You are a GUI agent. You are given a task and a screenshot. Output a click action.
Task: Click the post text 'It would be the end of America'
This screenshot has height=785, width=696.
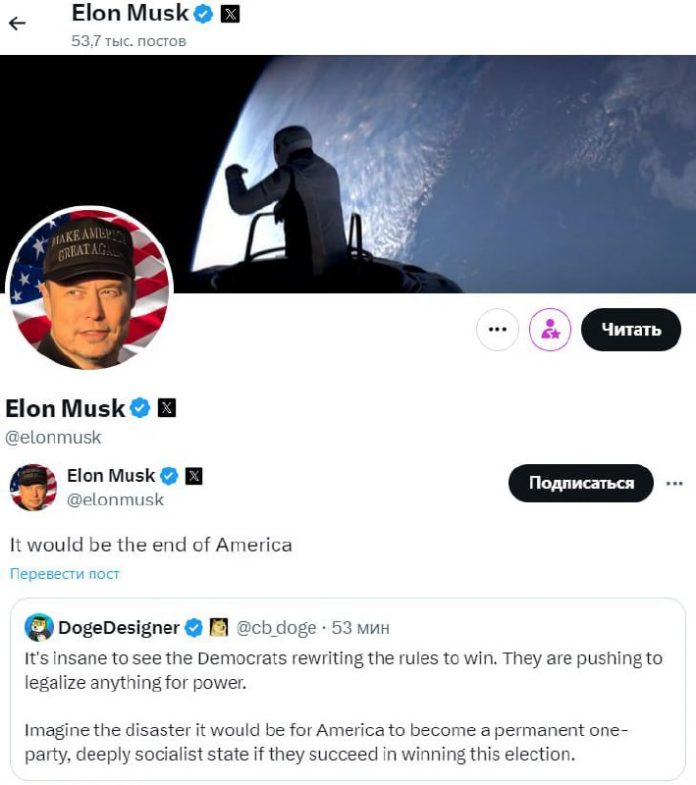click(x=151, y=545)
